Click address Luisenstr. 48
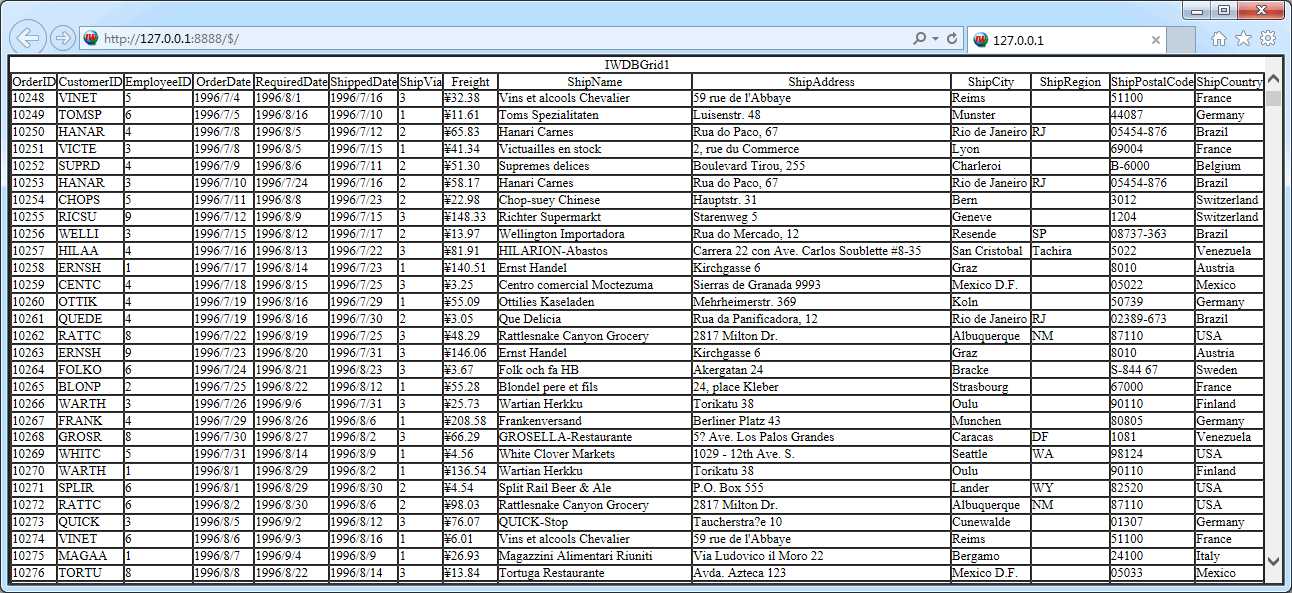The width and height of the screenshot is (1292, 593). tap(821, 115)
